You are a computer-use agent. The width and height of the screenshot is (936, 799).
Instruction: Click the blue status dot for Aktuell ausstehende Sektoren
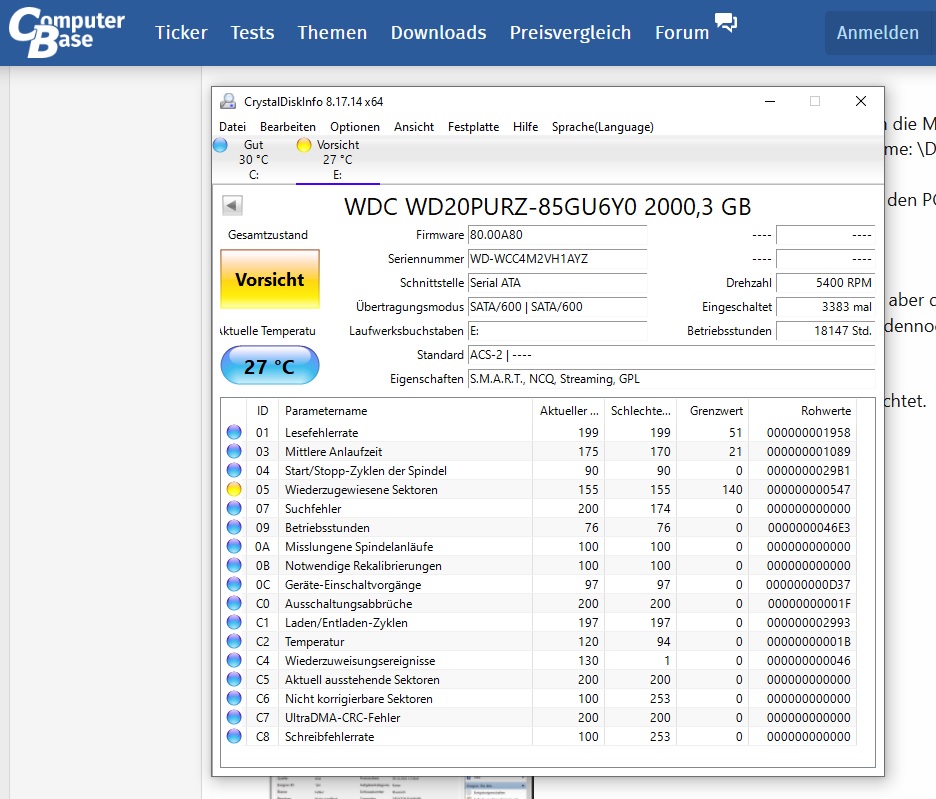(x=234, y=680)
